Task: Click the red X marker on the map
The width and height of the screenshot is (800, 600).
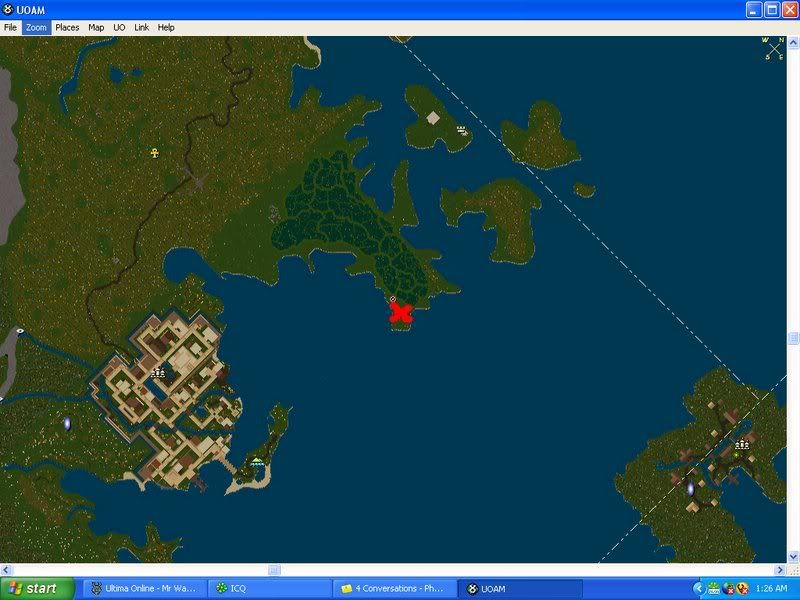Action: pos(401,313)
